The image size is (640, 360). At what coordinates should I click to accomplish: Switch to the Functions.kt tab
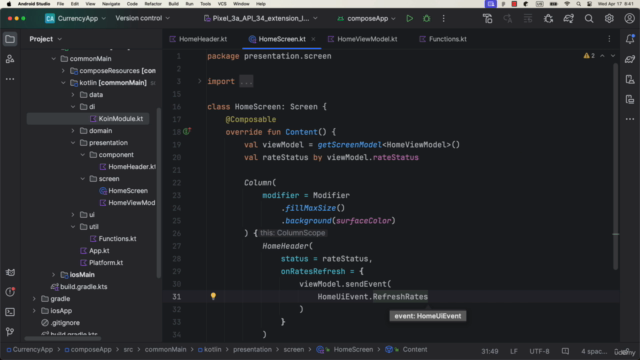coord(443,39)
